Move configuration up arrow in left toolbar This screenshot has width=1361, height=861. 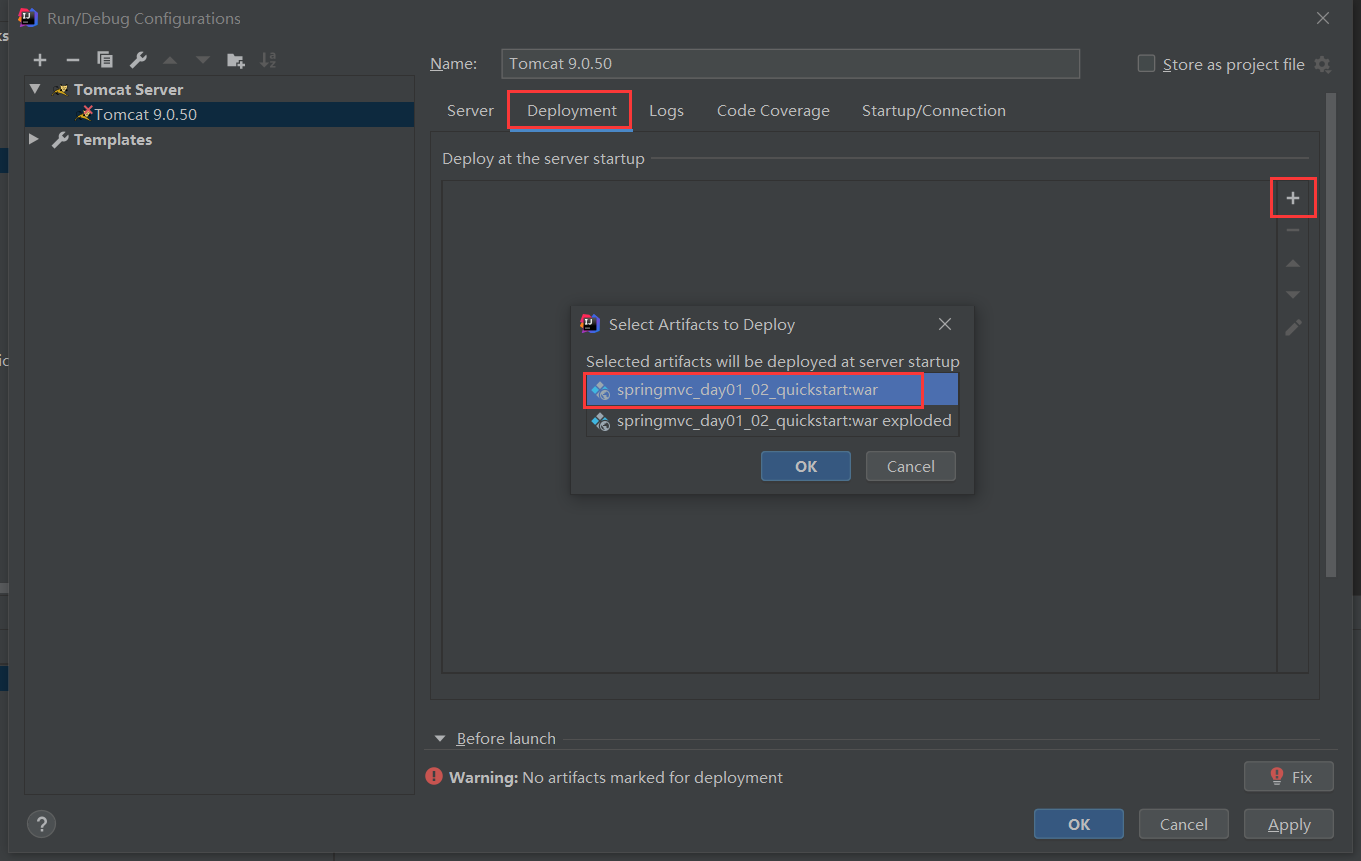(170, 60)
